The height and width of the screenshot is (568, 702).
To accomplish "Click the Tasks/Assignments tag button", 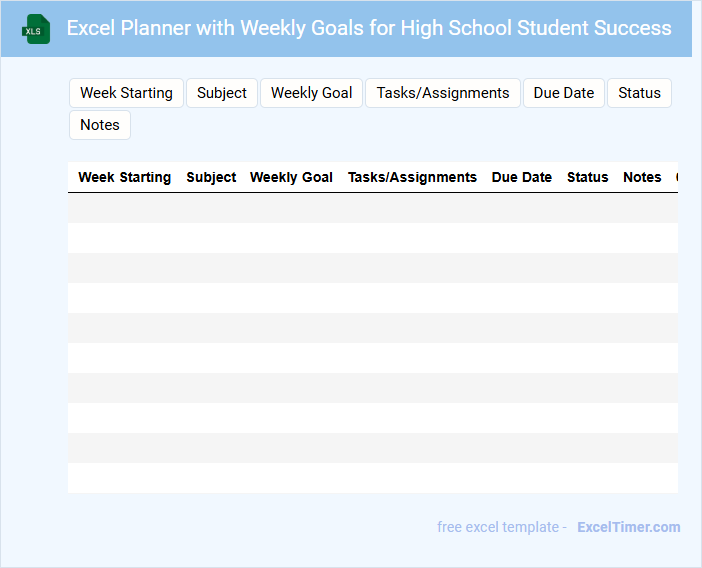I will click(x=443, y=93).
